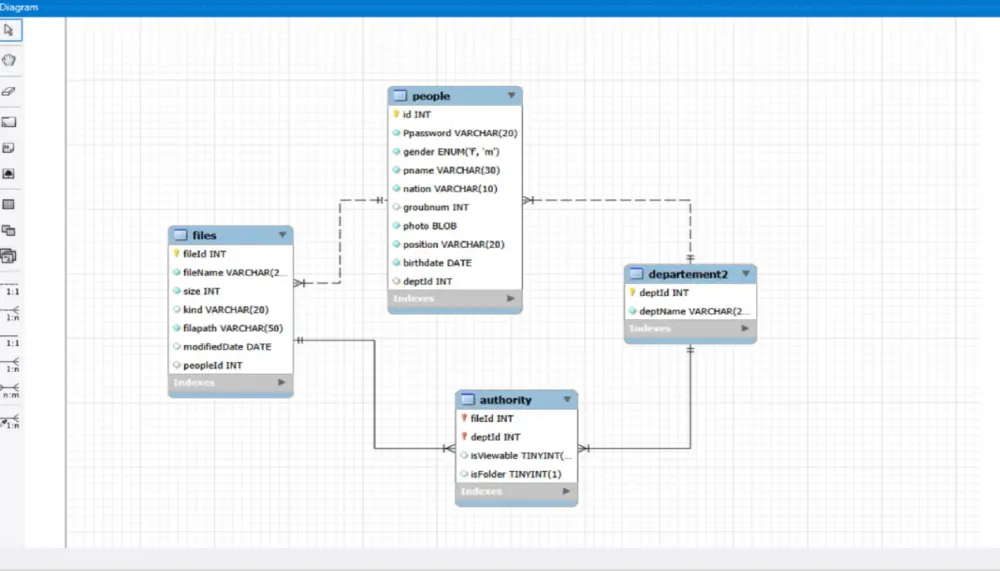Click the primary key icon beside id INT
Screen dimensions: 1000x571
tap(396, 114)
